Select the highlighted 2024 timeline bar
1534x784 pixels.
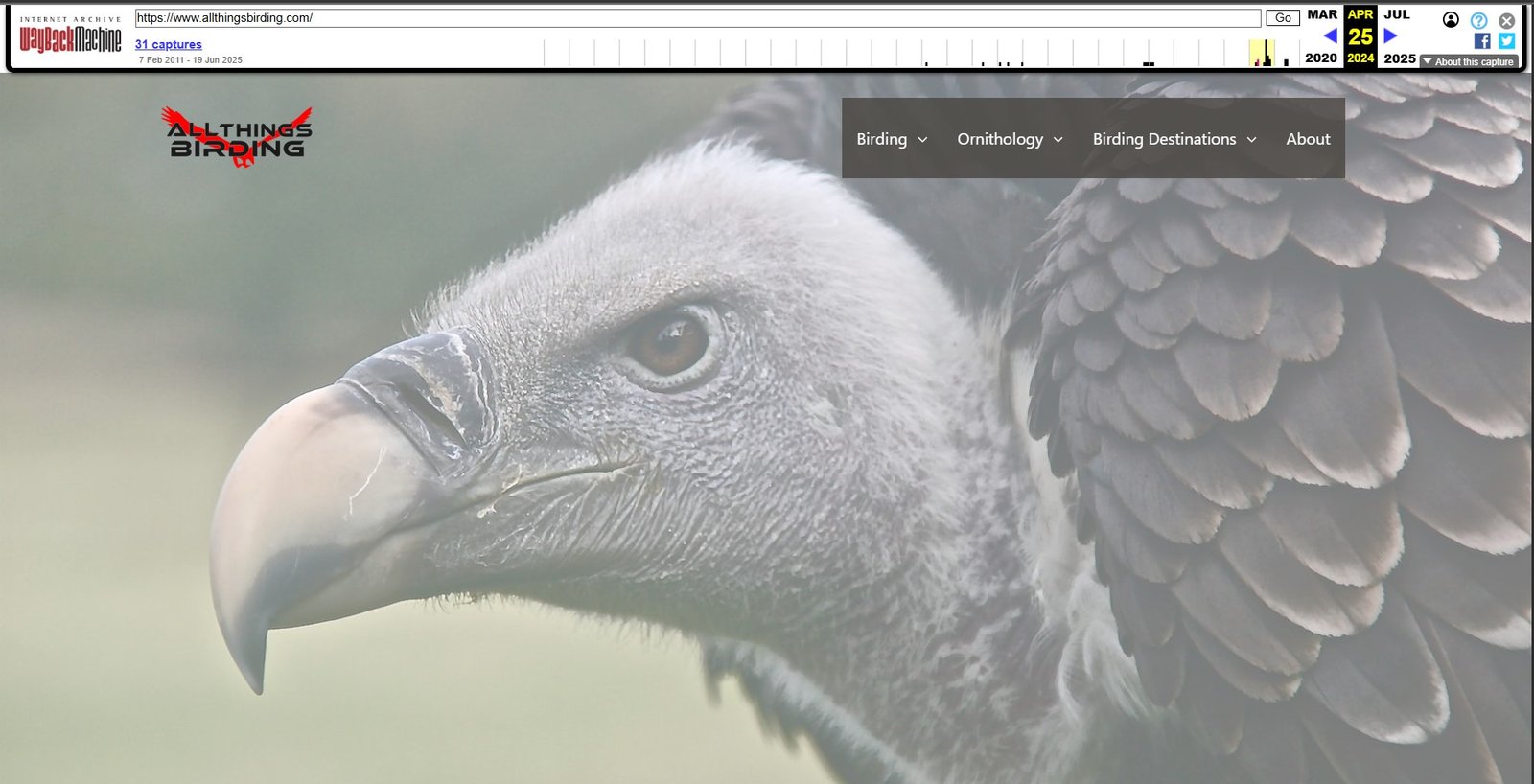1263,54
